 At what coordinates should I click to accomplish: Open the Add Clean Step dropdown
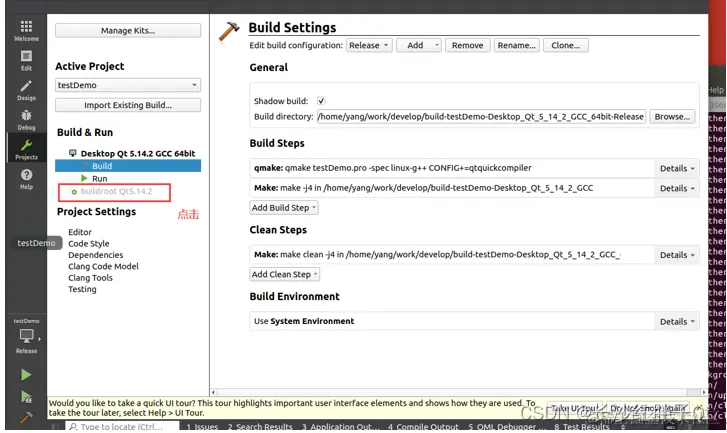coord(285,274)
